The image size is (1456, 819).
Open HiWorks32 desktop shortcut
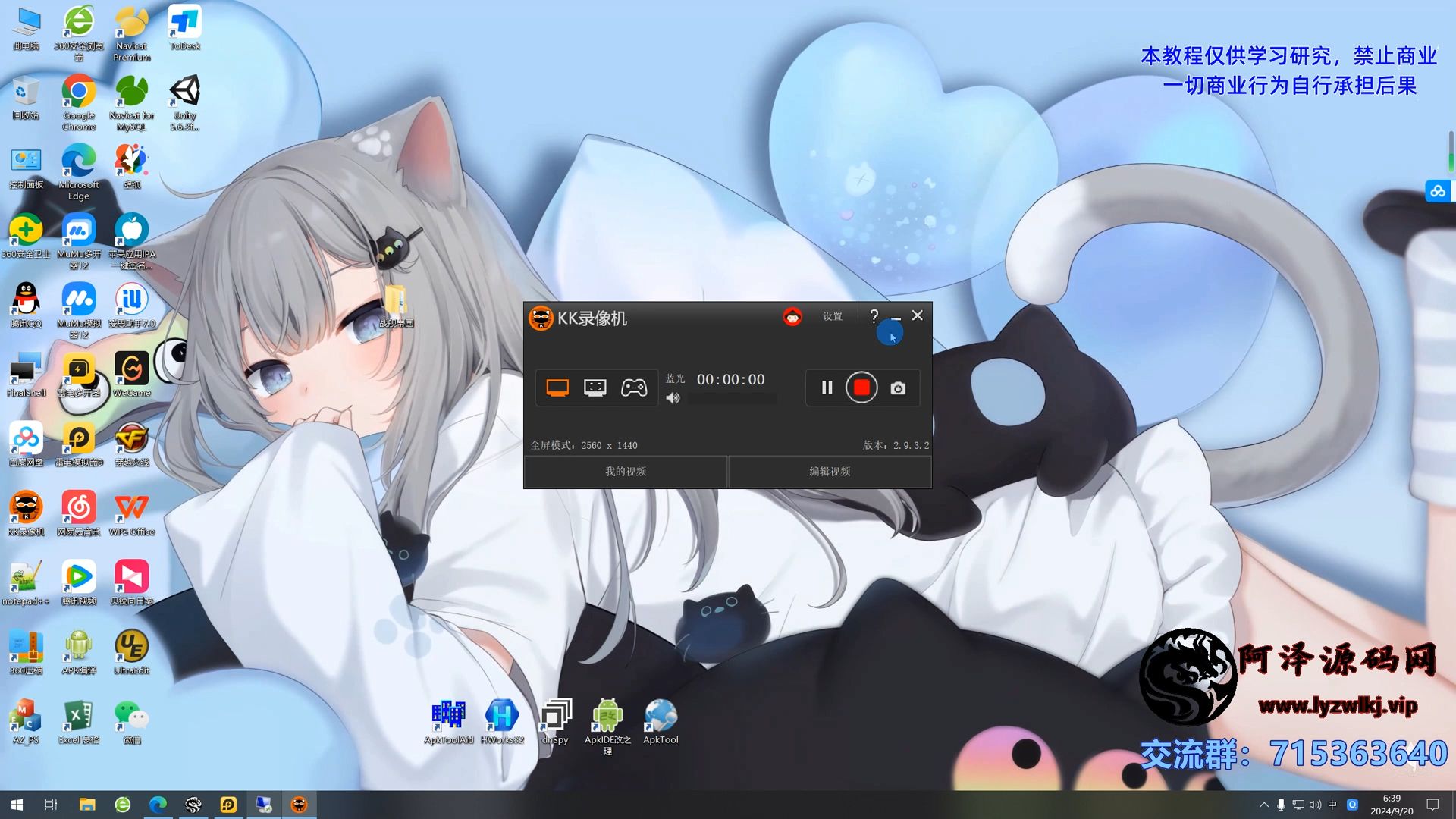click(502, 722)
